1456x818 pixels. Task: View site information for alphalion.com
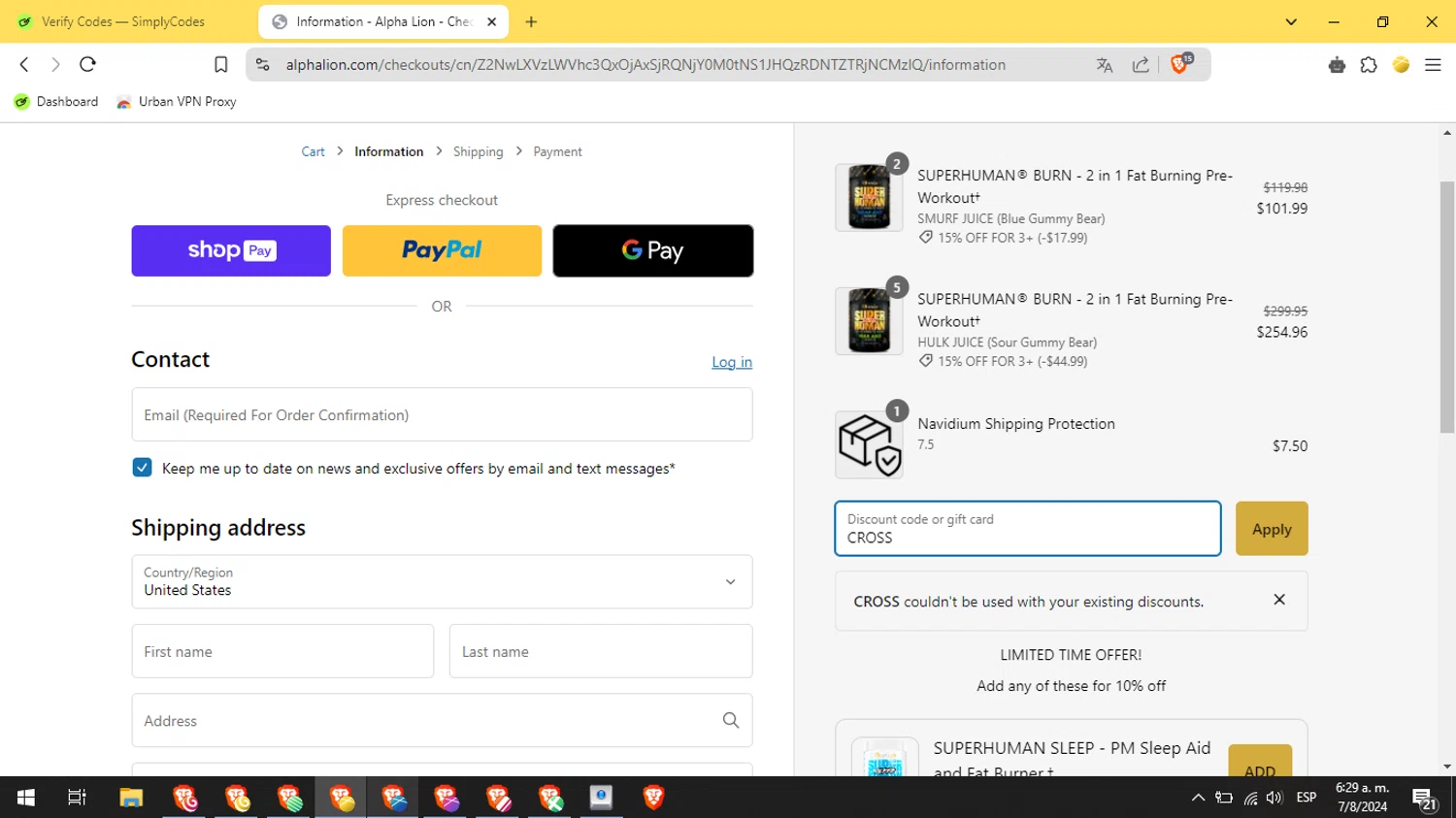[262, 64]
